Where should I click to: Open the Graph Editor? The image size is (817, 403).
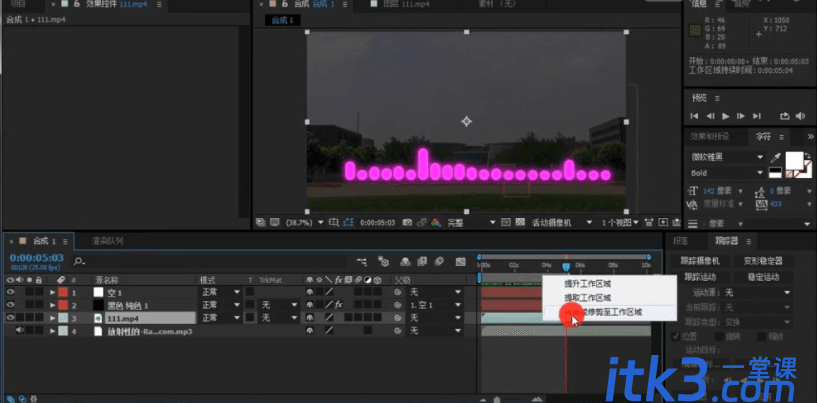click(x=460, y=261)
